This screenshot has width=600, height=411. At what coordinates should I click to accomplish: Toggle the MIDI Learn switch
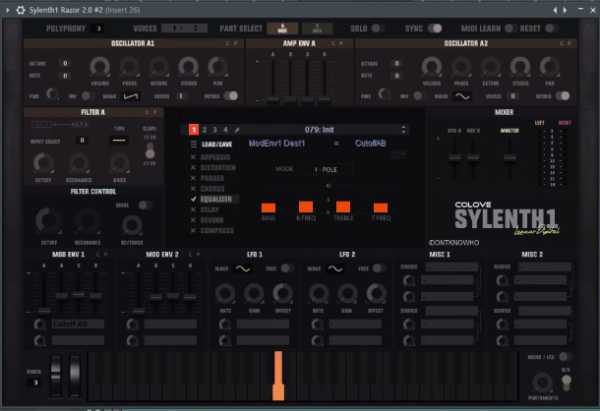509,28
